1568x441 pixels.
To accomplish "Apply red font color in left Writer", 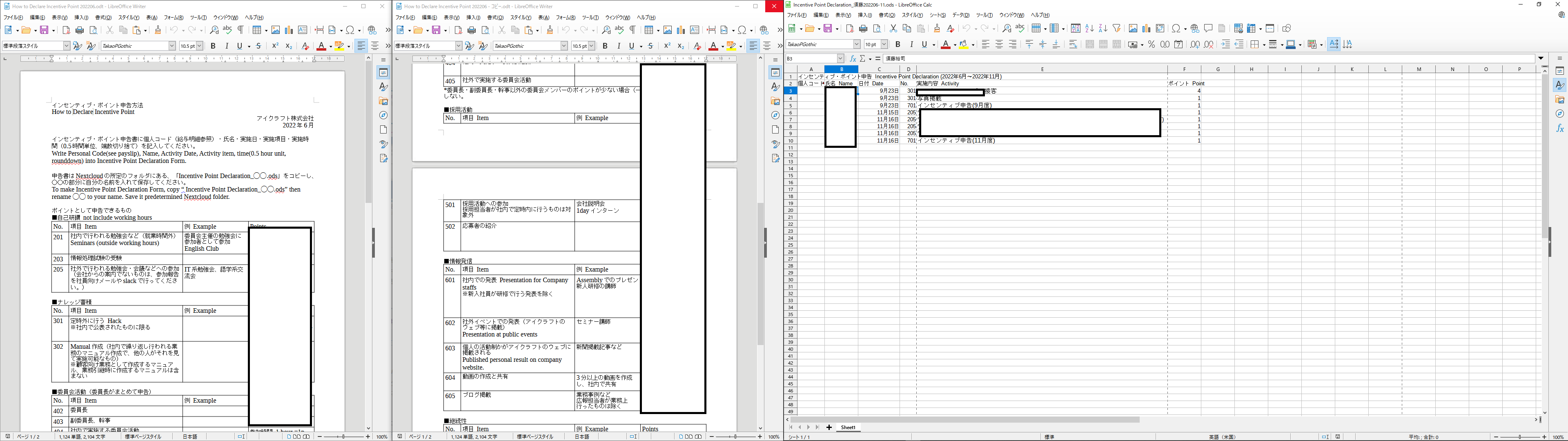I will (x=321, y=46).
